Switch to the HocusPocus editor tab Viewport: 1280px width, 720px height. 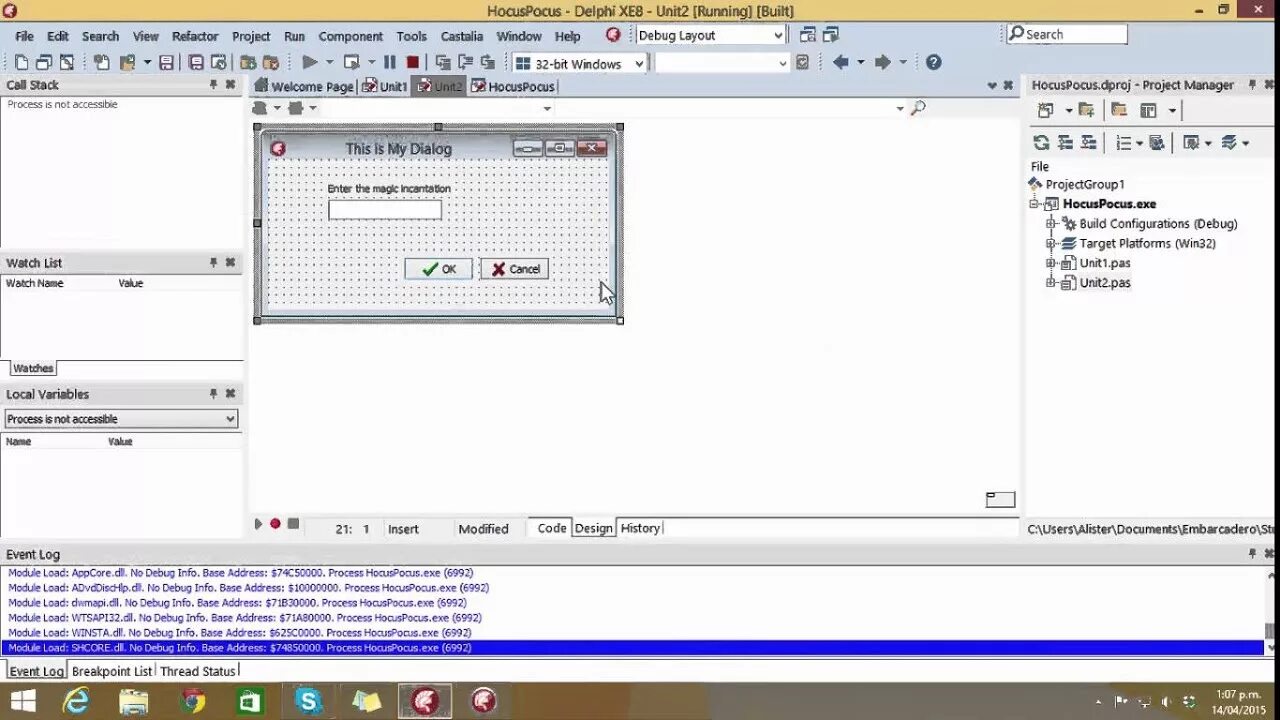[x=513, y=86]
